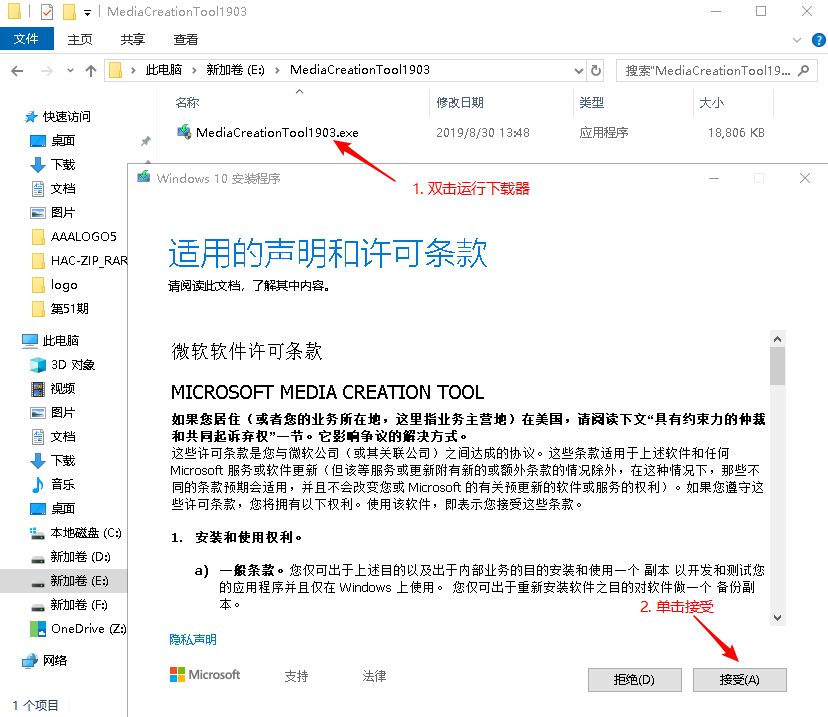Click the MediaCreationTool1903.exe file icon
The image size is (828, 717).
click(x=184, y=131)
